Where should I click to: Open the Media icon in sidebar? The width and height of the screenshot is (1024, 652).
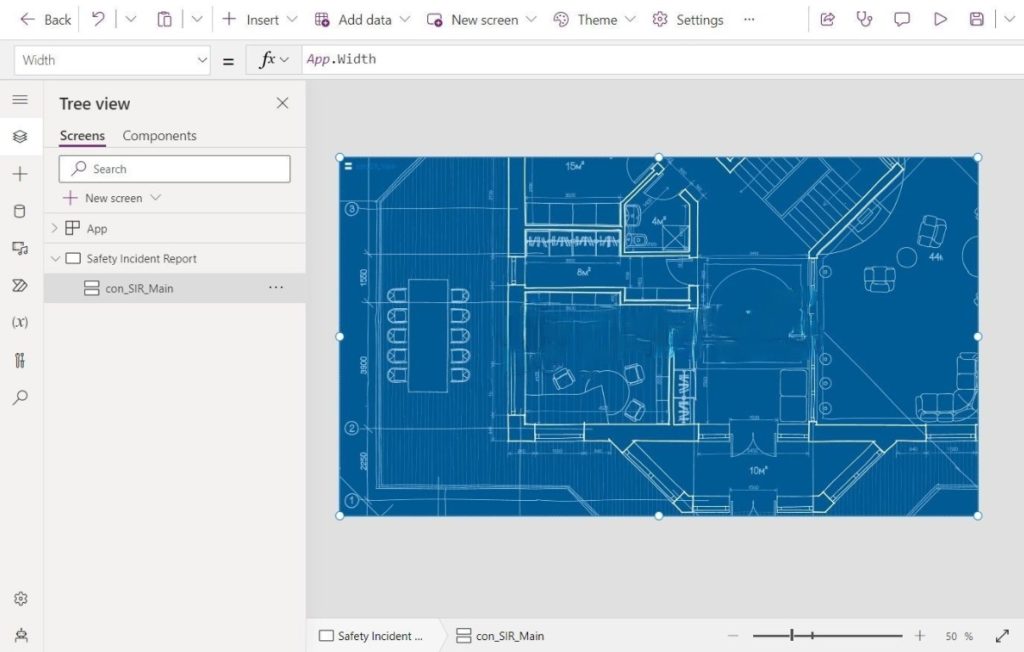20,248
